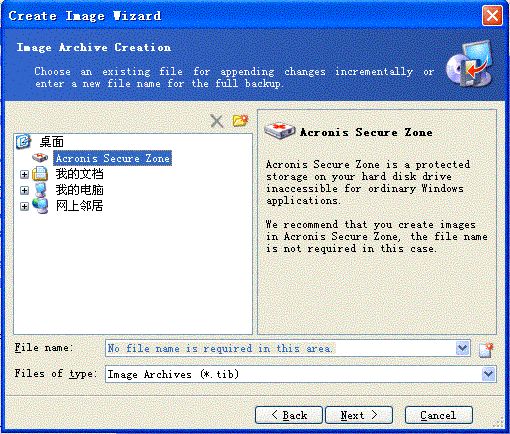Click the 我的文档 folder icon
The image size is (510, 434).
40,174
